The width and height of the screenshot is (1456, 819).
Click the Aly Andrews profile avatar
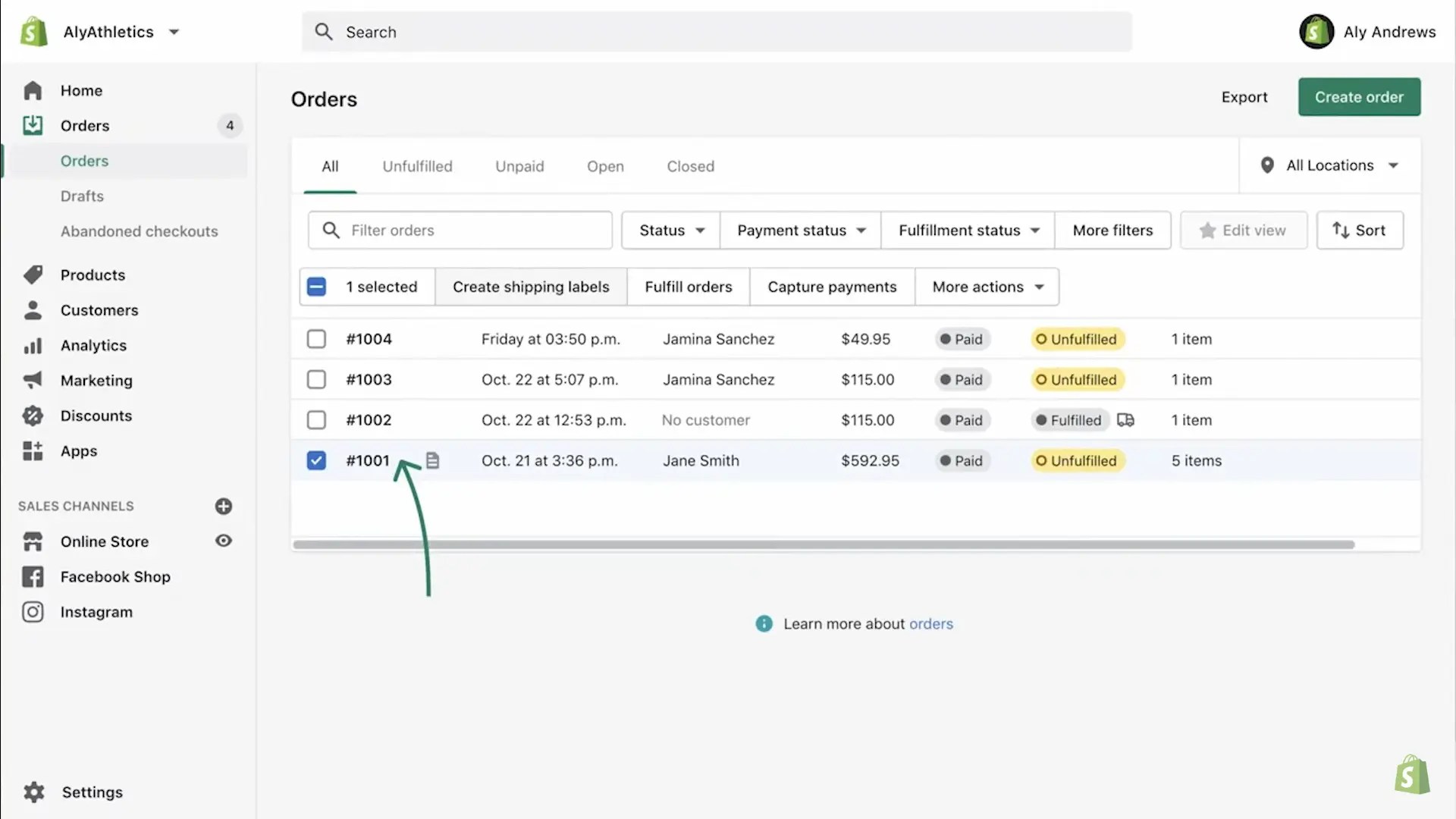[1316, 31]
